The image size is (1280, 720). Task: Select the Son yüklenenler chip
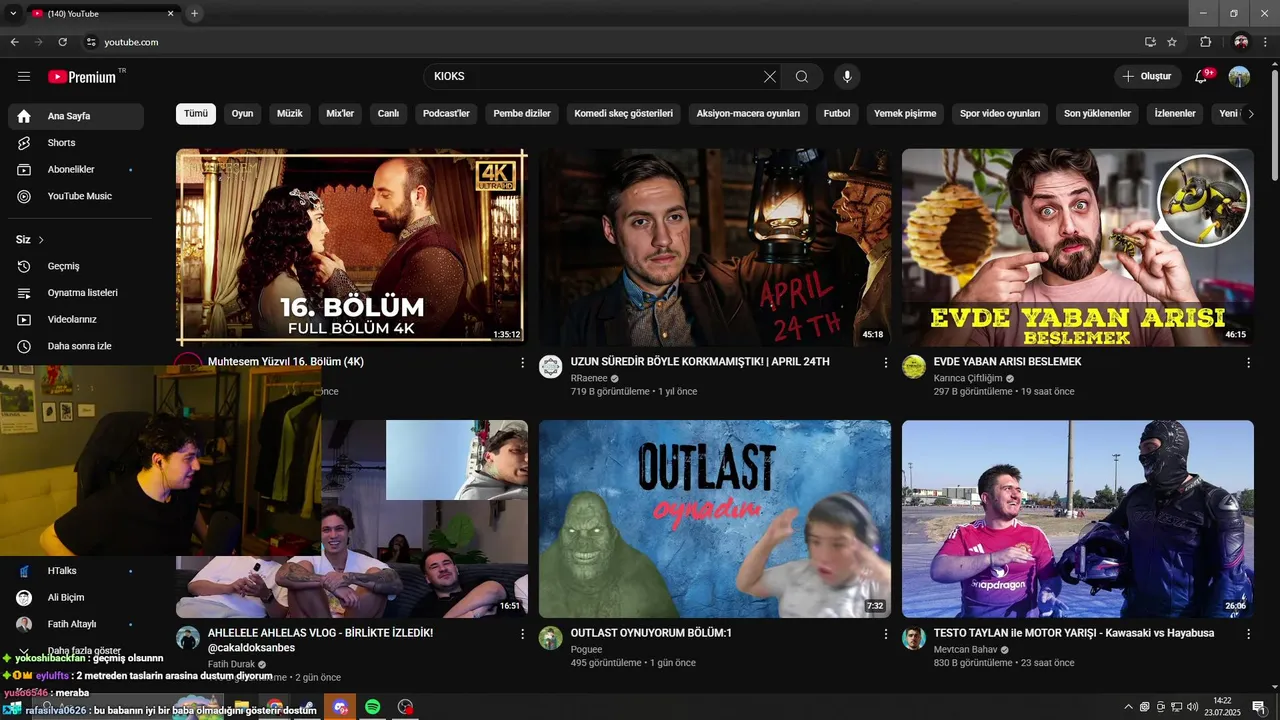pyautogui.click(x=1098, y=114)
